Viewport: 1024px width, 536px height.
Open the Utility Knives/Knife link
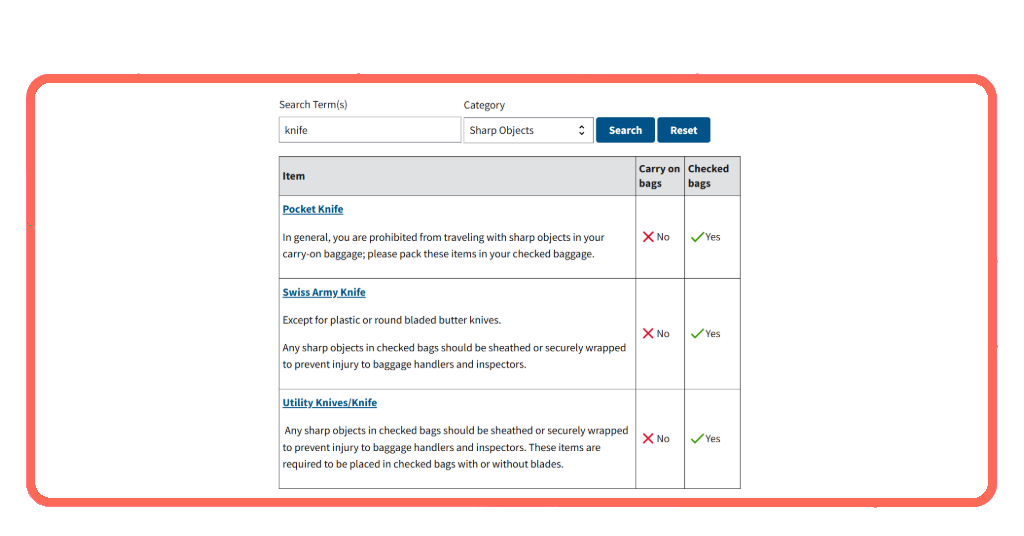(330, 403)
